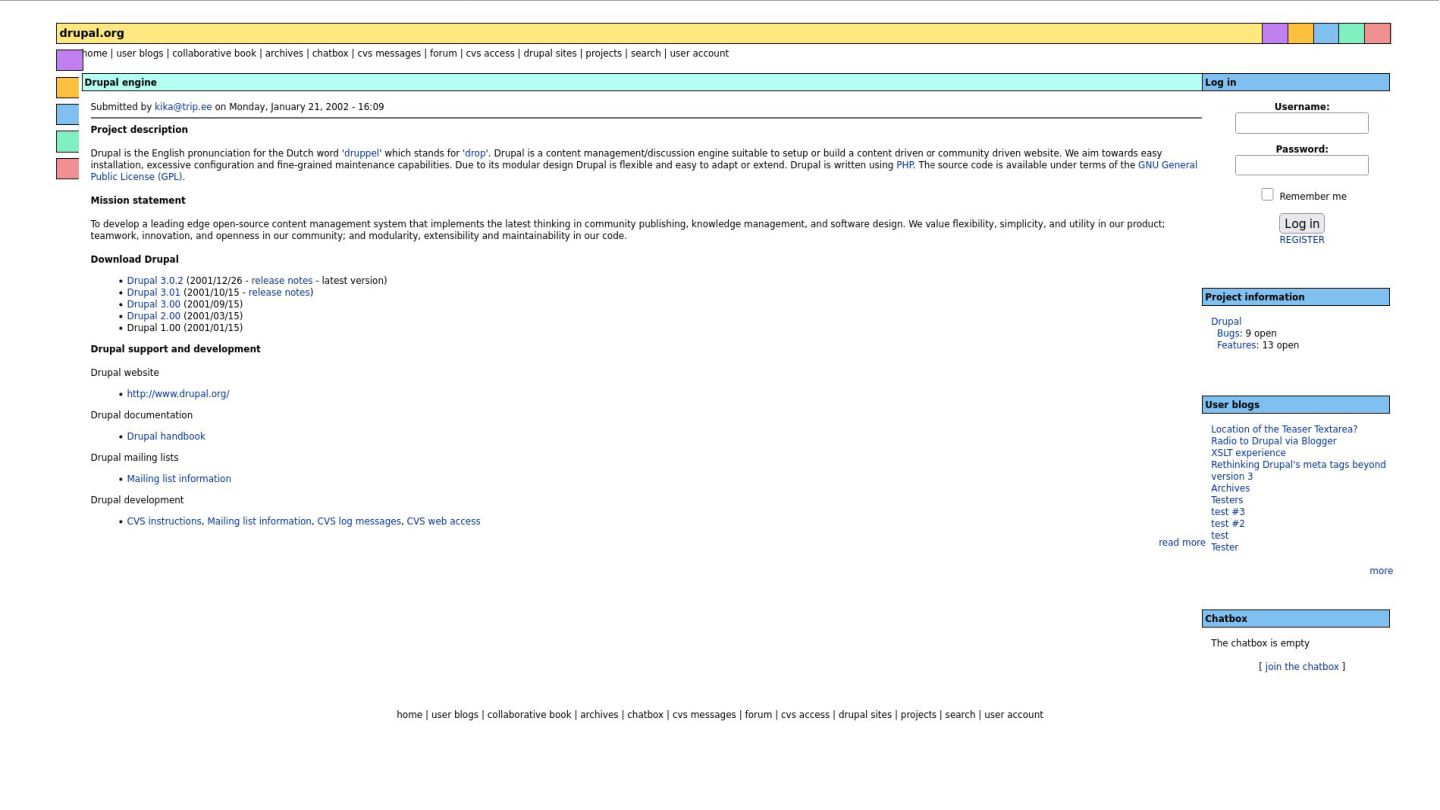Open user account in the top navigation
Viewport: 1440px width, 810px height.
[699, 54]
